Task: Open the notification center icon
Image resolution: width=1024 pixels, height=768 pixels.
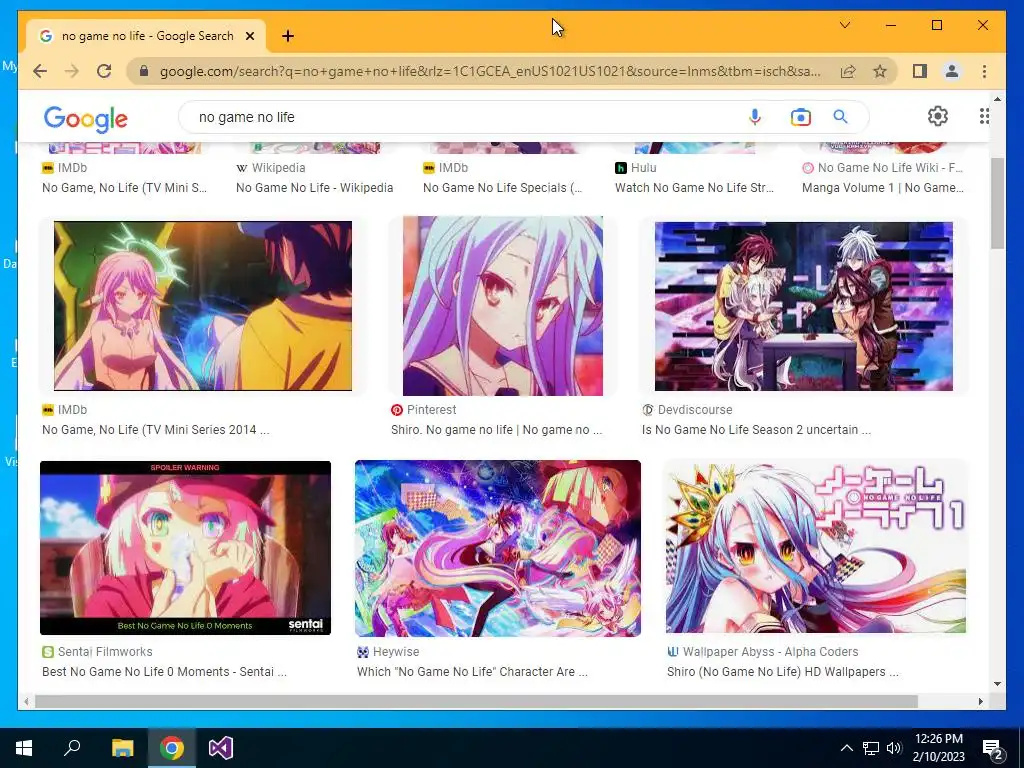Action: click(992, 748)
